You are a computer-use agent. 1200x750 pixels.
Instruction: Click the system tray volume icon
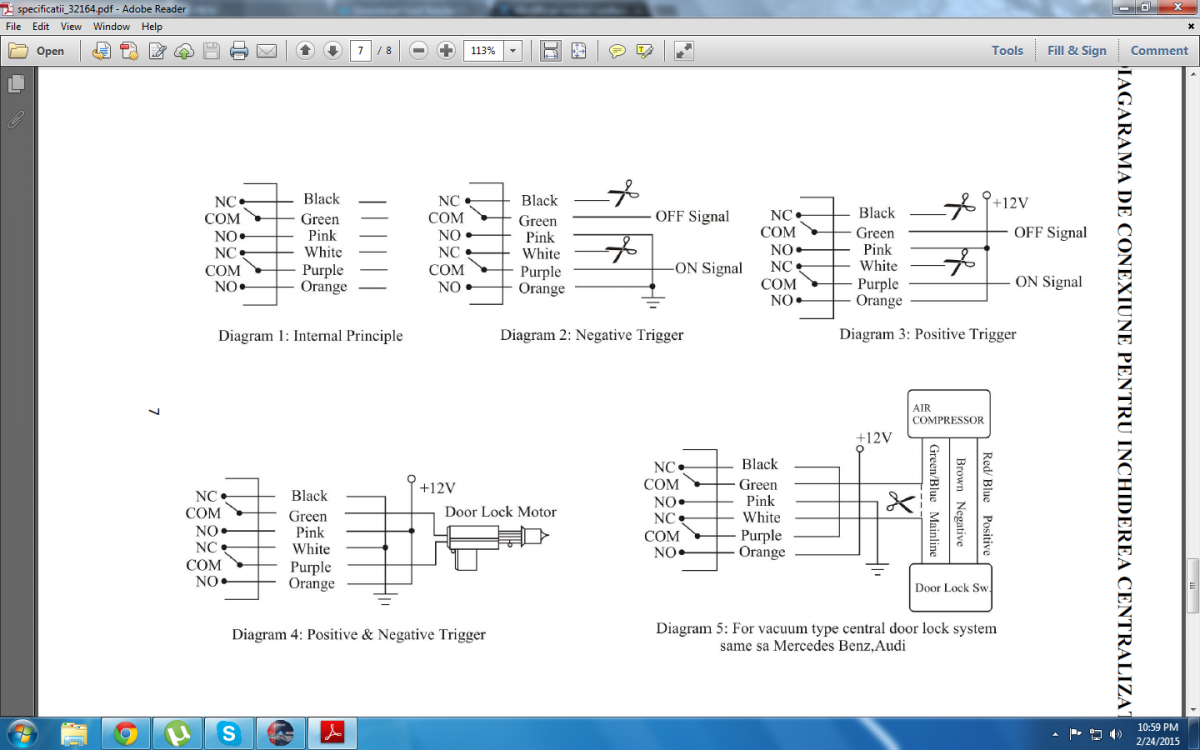[1117, 735]
